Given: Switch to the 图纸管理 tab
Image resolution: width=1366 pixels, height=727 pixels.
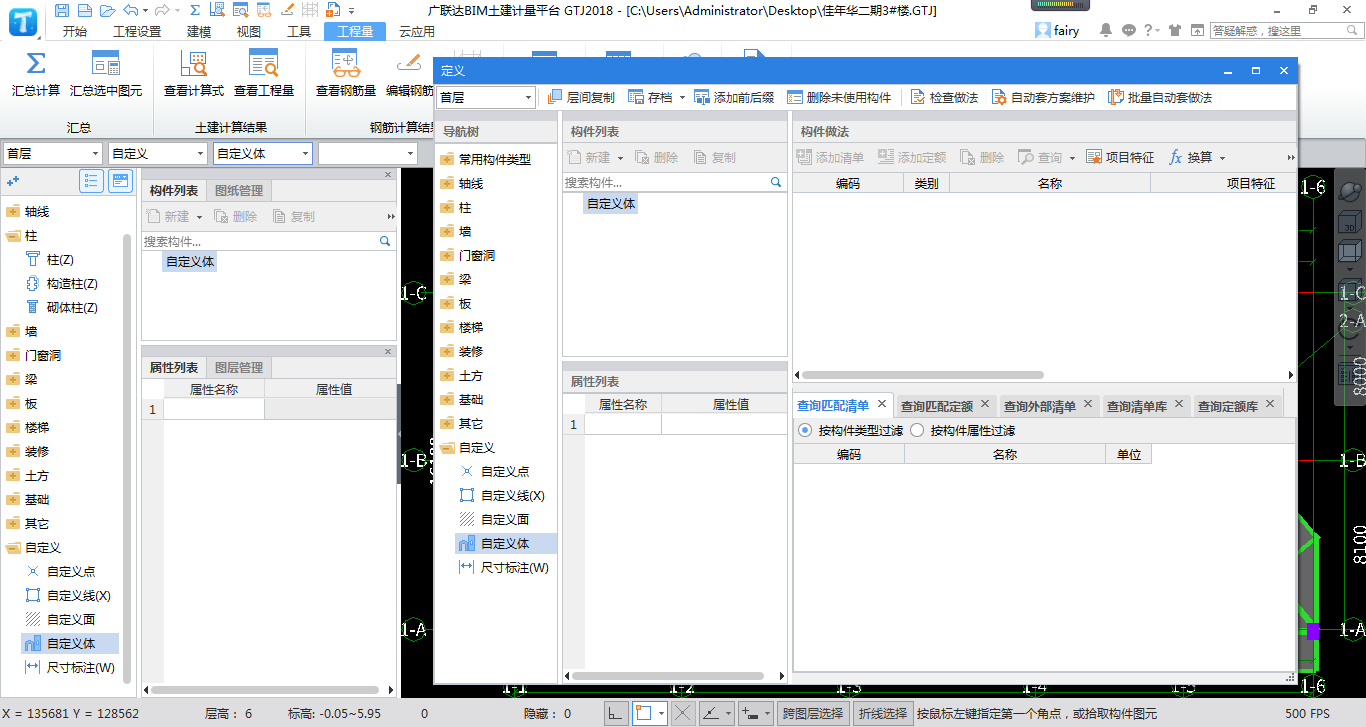Looking at the screenshot, I should click(239, 190).
